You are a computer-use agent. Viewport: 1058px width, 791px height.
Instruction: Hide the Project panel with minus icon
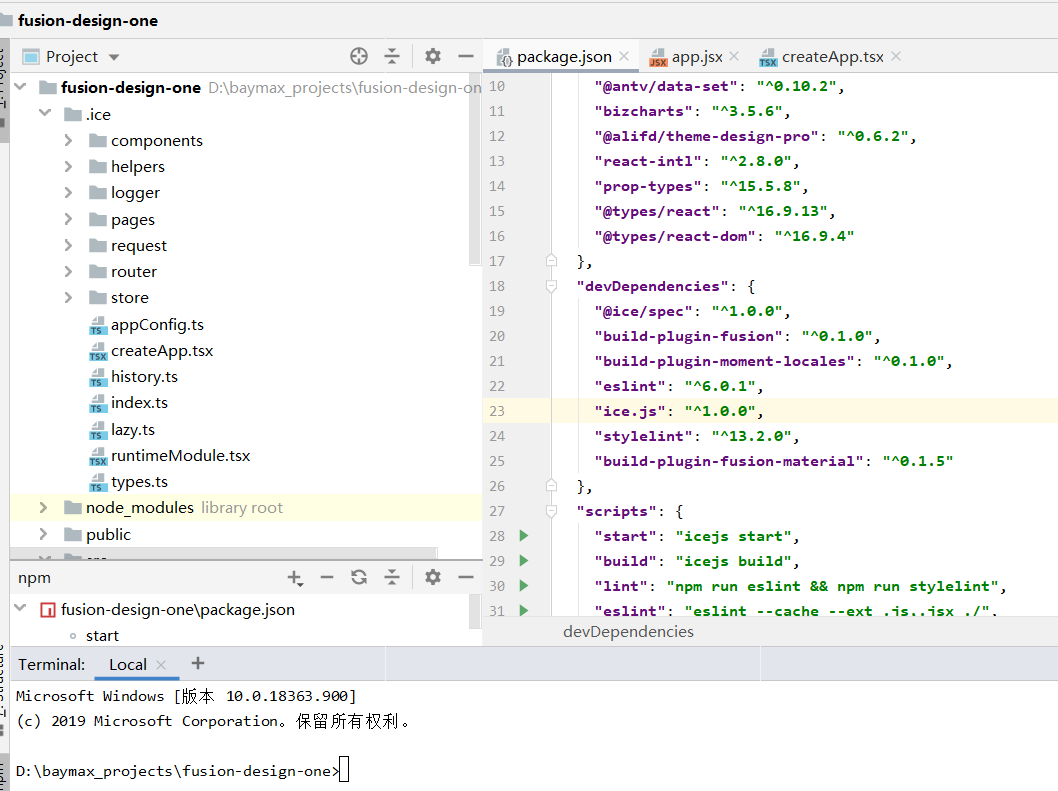tap(465, 56)
